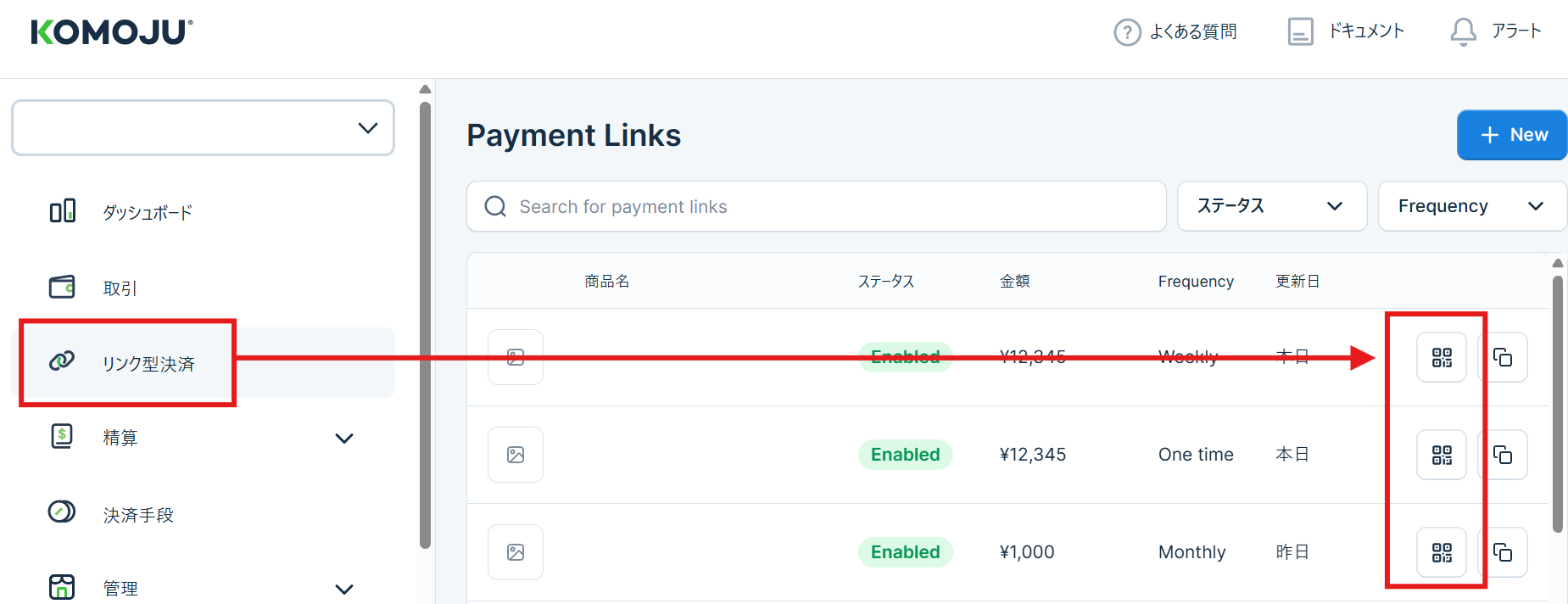Open 取引 in the sidebar
This screenshot has height=604, width=1568.
tap(120, 288)
